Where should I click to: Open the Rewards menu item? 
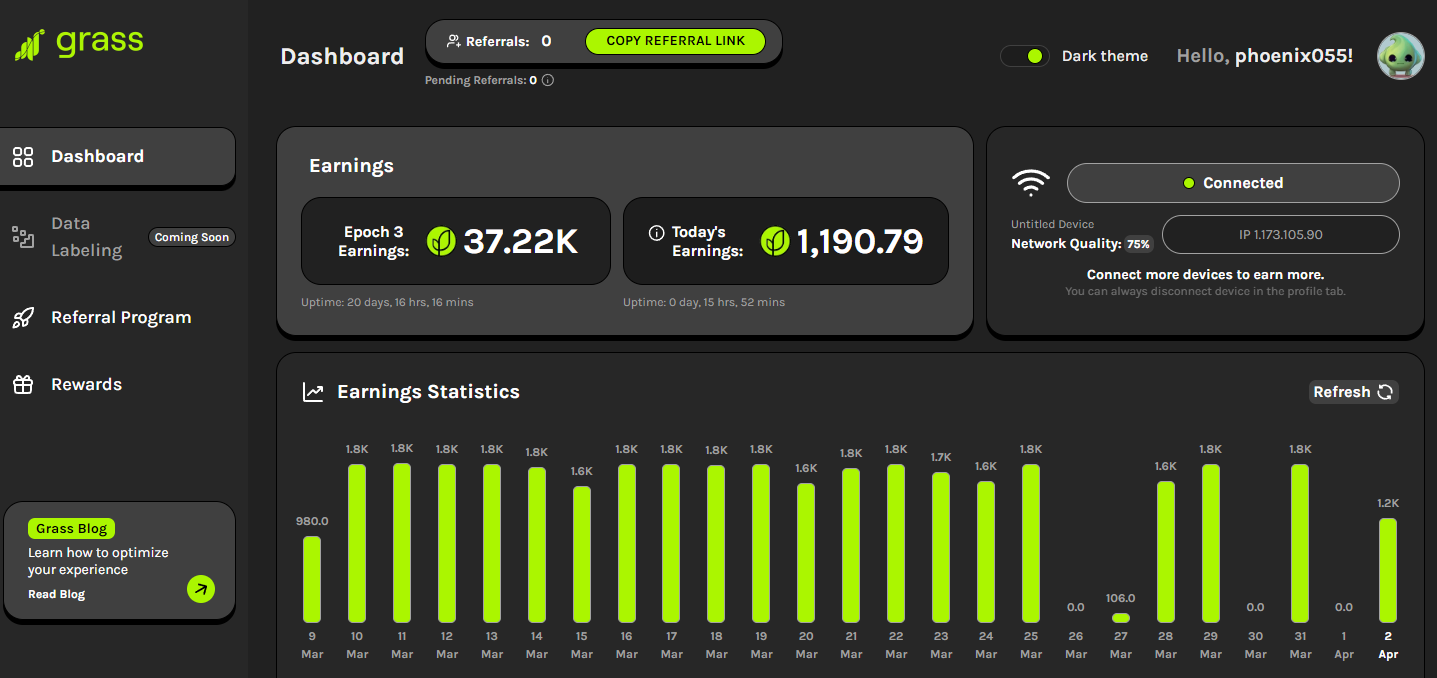(118, 385)
